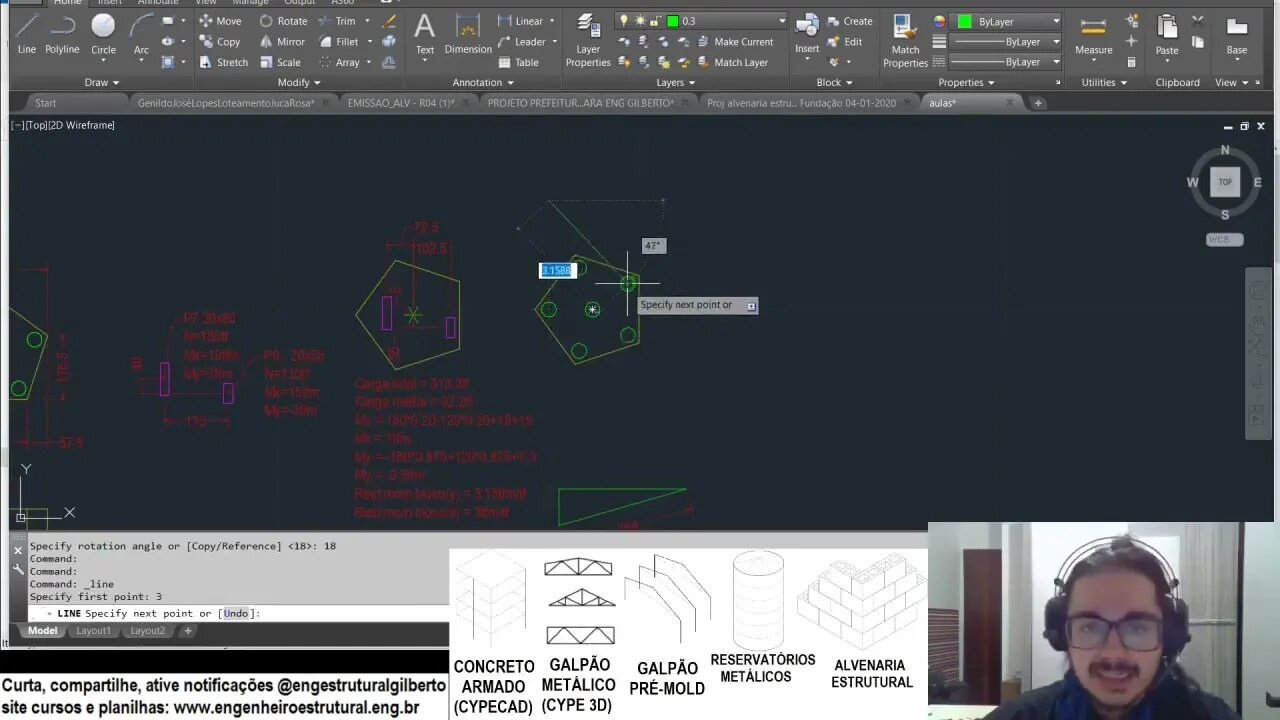Open the Layout1 tab

(93, 631)
